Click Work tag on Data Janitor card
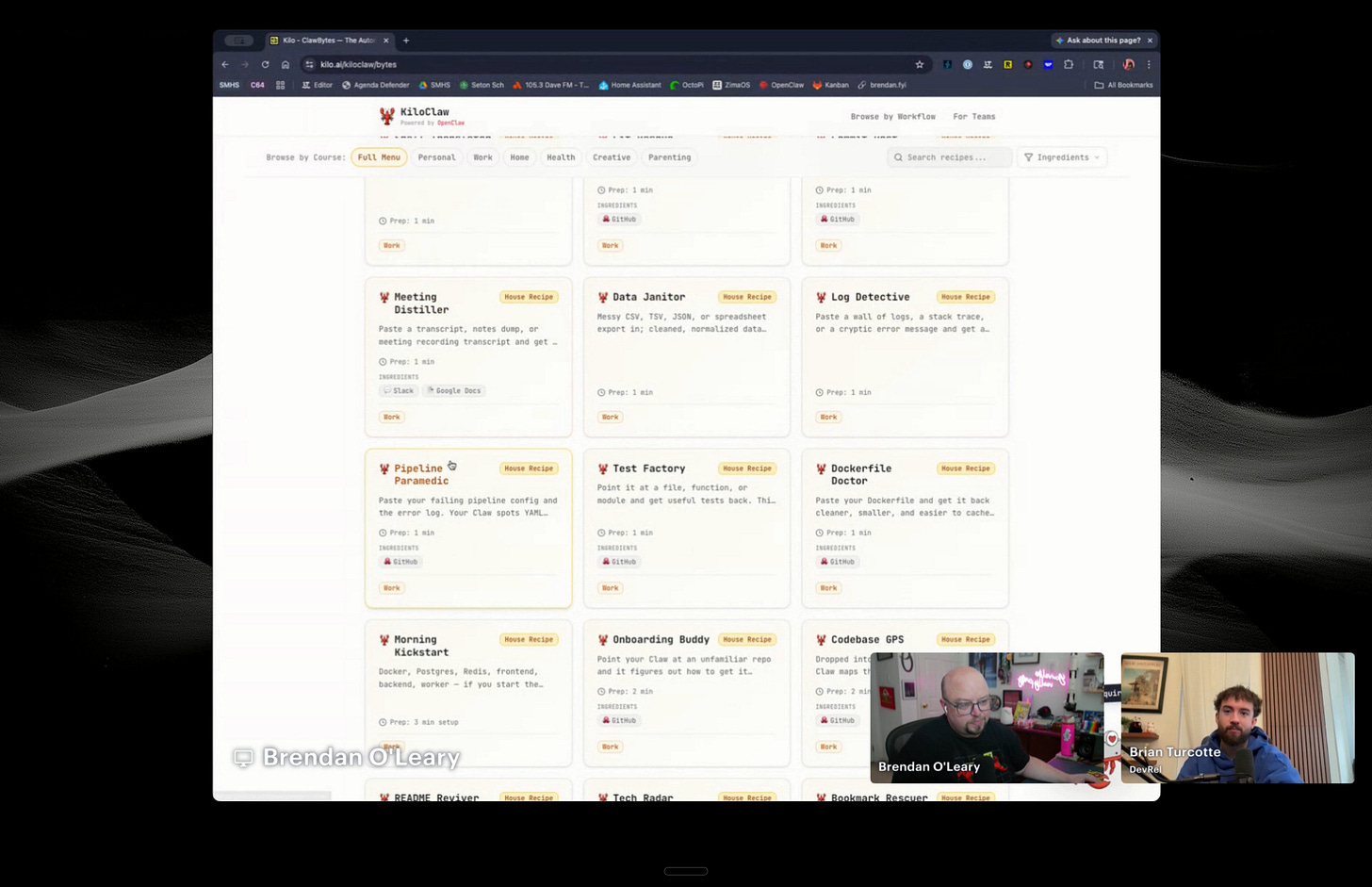 pyautogui.click(x=611, y=417)
